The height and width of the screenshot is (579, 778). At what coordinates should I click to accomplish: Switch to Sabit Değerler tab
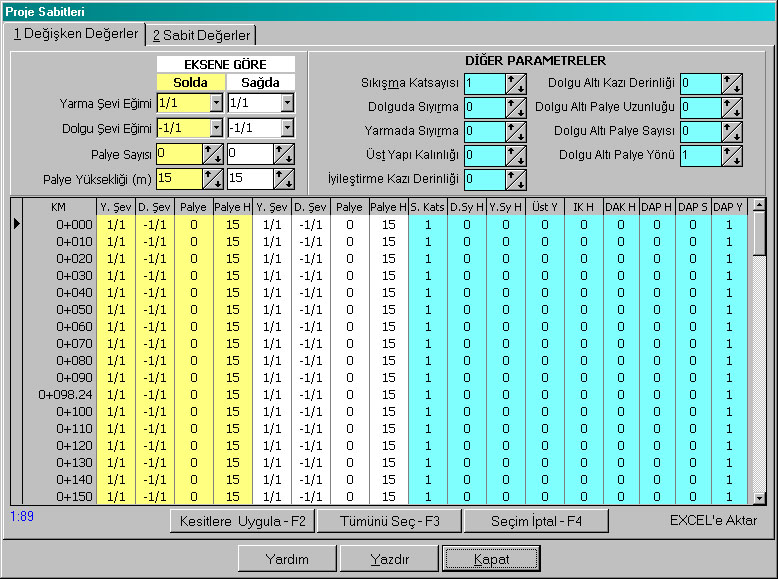[201, 35]
